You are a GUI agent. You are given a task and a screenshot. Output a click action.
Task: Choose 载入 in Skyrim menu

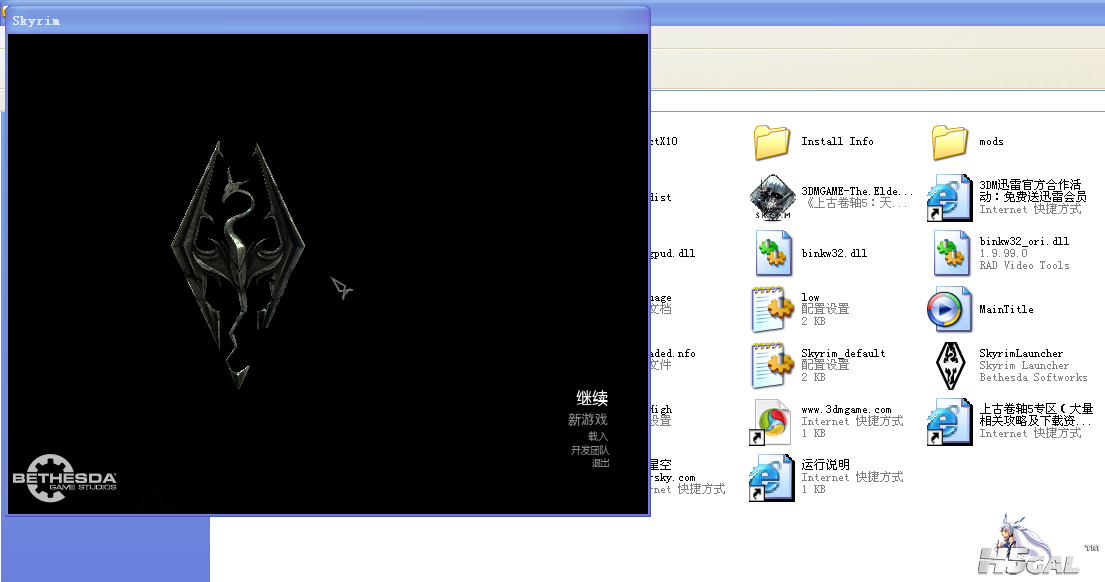click(598, 436)
